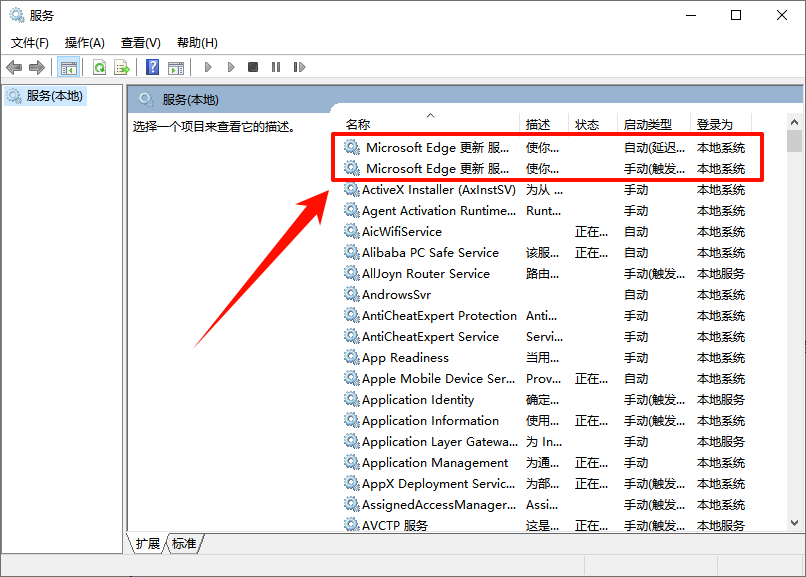Viewport: 806px width, 577px height.
Task: Switch to the 扩展 tab
Action: click(148, 544)
